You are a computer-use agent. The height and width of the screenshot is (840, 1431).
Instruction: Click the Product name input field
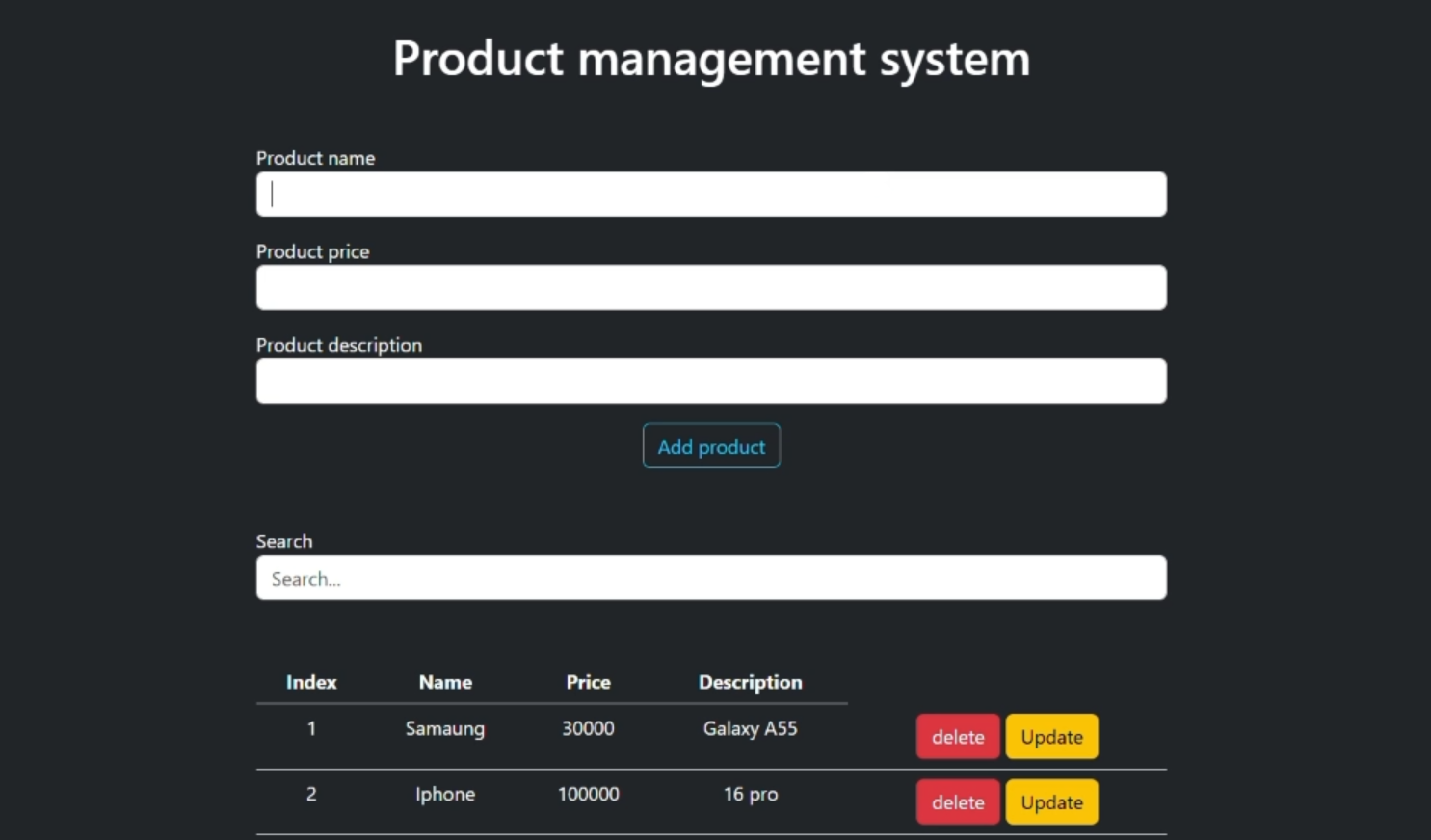(711, 195)
